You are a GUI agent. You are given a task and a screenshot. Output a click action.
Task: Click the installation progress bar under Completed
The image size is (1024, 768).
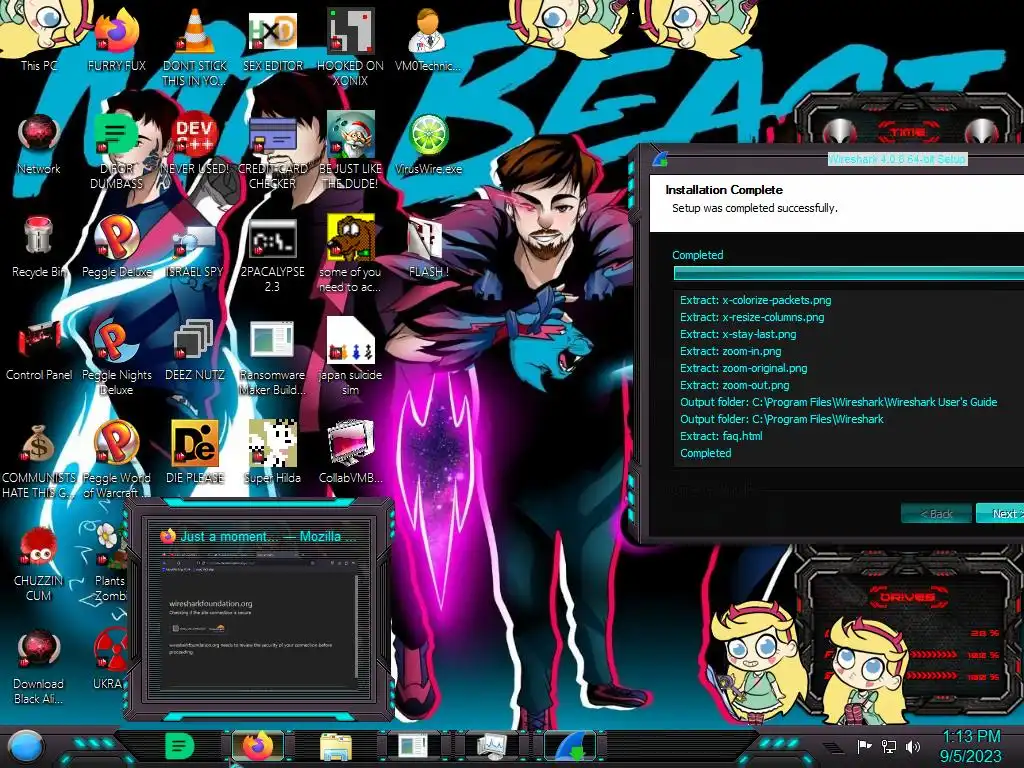(849, 273)
